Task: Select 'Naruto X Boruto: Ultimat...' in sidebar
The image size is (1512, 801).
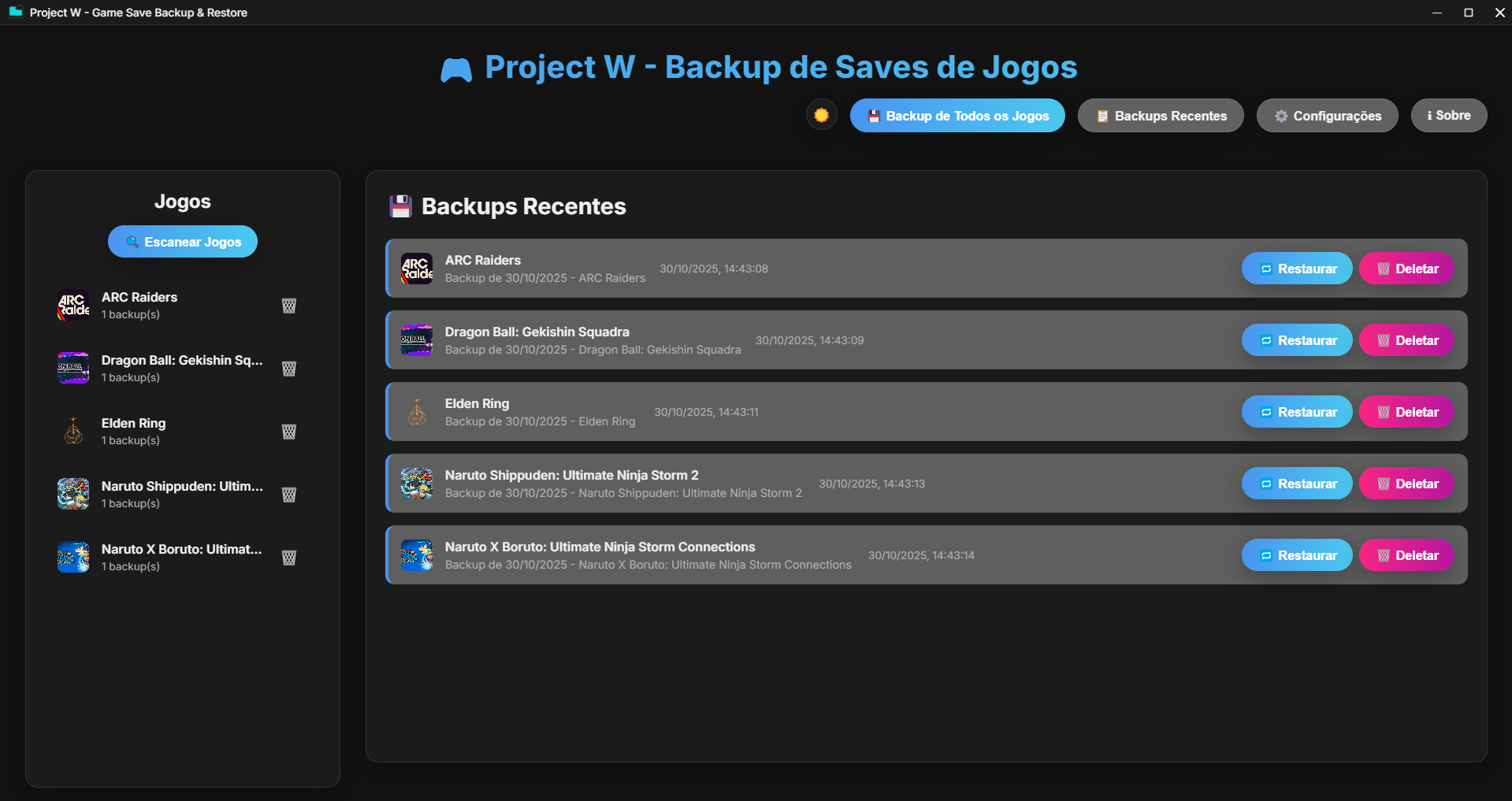Action: click(x=182, y=549)
